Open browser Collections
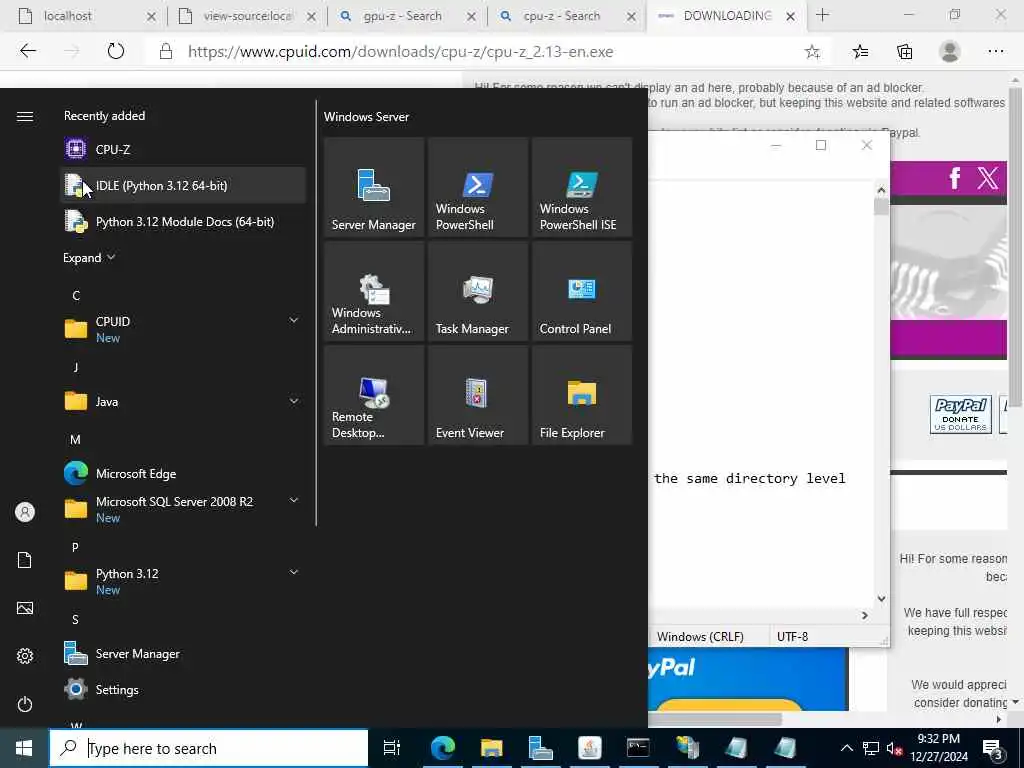The height and width of the screenshot is (768, 1024). [904, 52]
